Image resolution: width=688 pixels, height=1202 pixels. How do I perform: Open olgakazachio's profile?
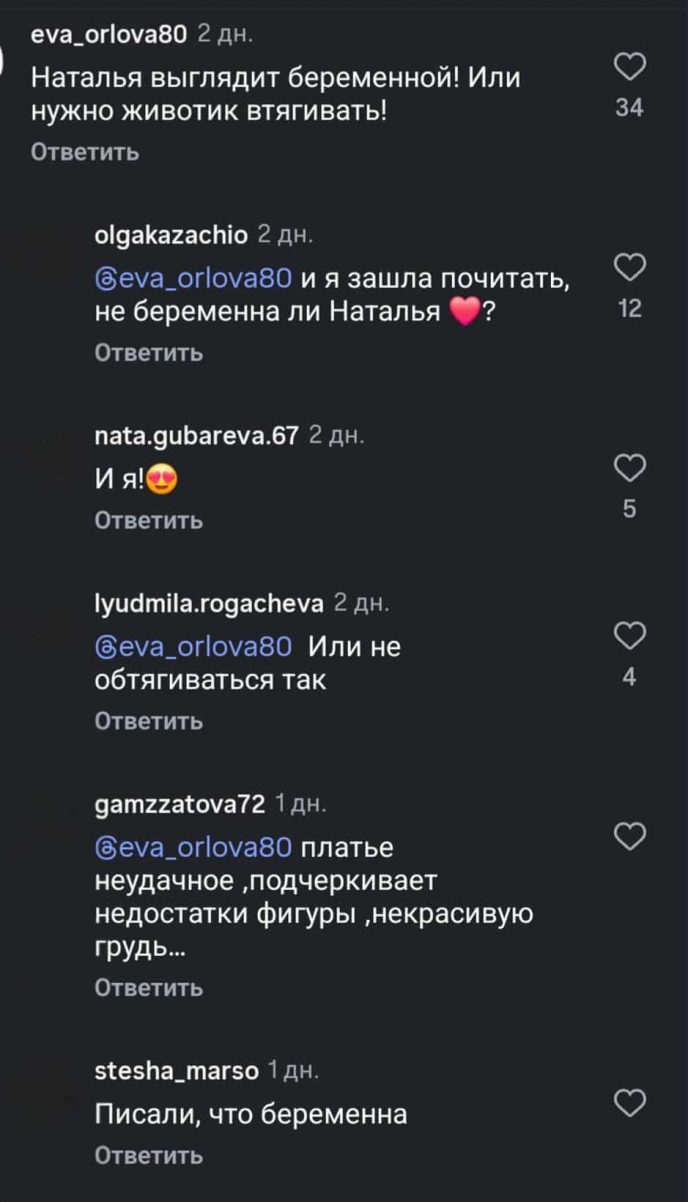click(x=170, y=235)
